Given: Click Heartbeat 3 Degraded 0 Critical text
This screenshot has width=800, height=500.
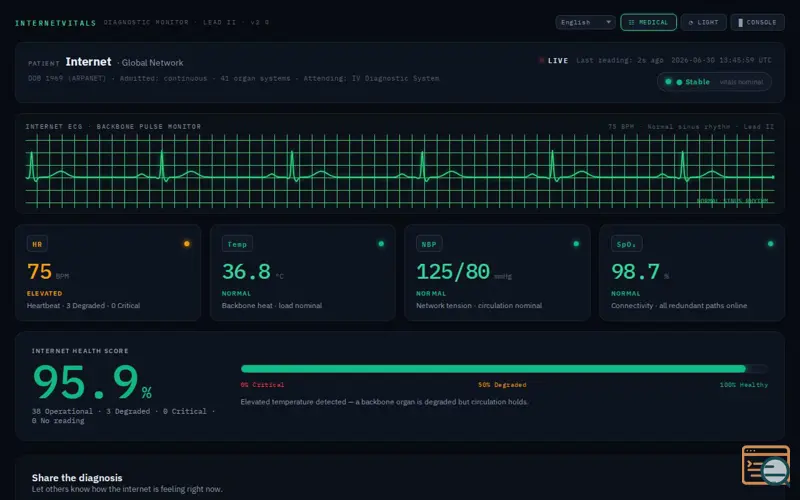Looking at the screenshot, I should point(83,306).
